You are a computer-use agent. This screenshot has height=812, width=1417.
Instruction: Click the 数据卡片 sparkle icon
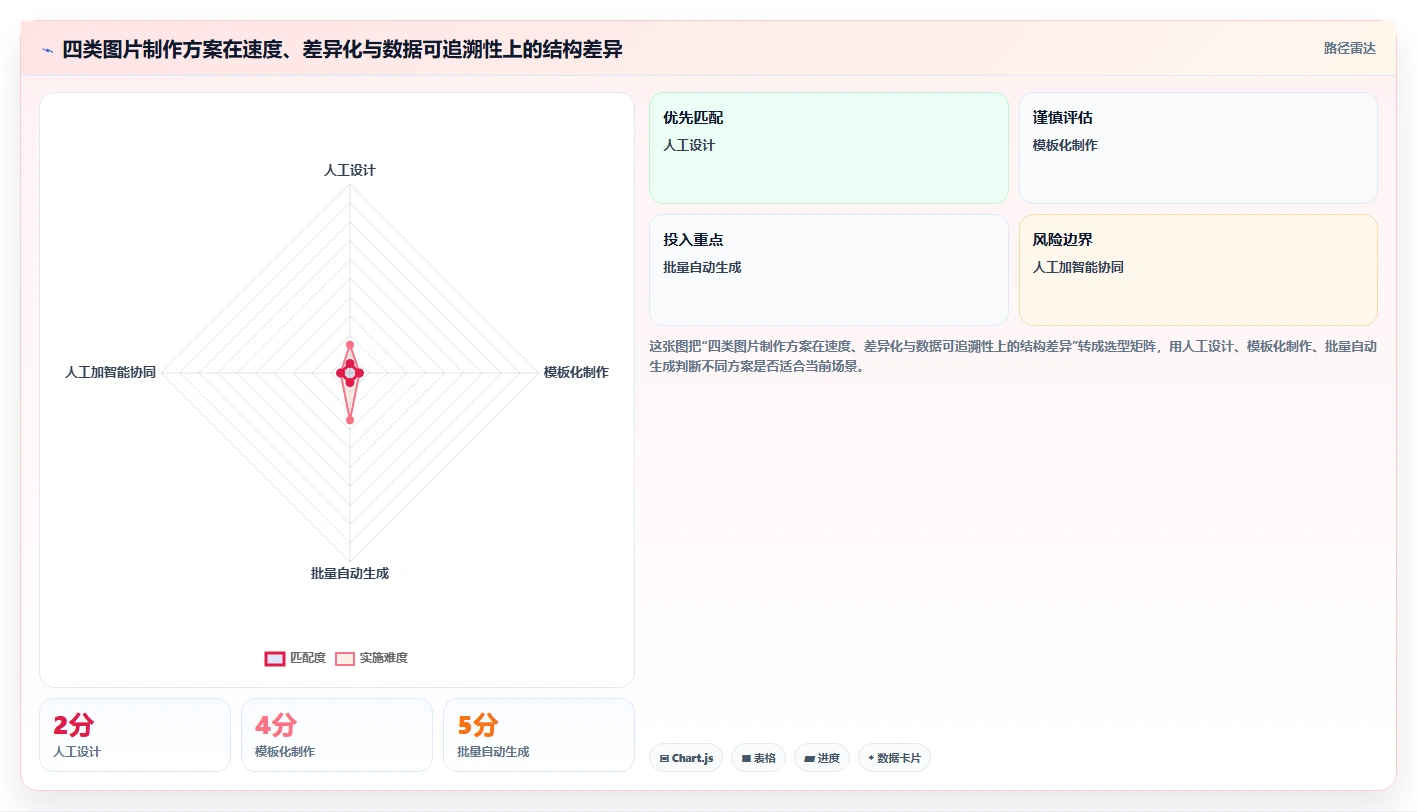point(871,758)
